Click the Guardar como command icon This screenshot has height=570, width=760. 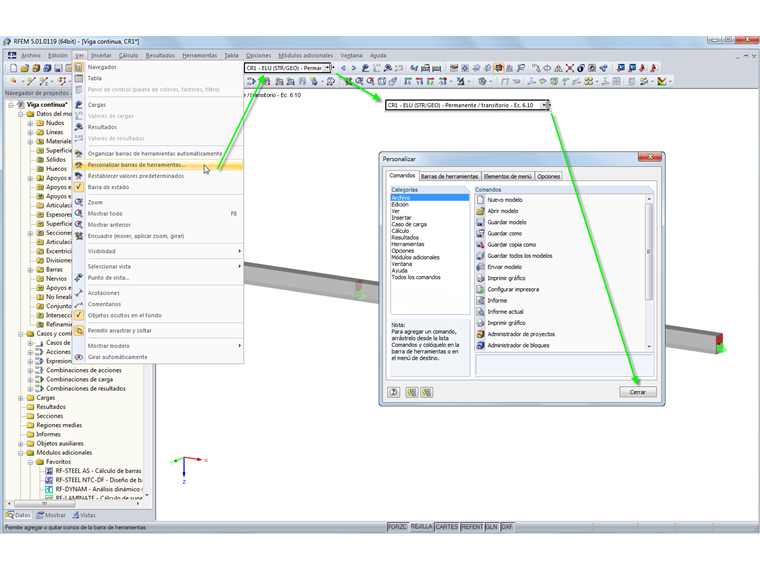tap(480, 233)
